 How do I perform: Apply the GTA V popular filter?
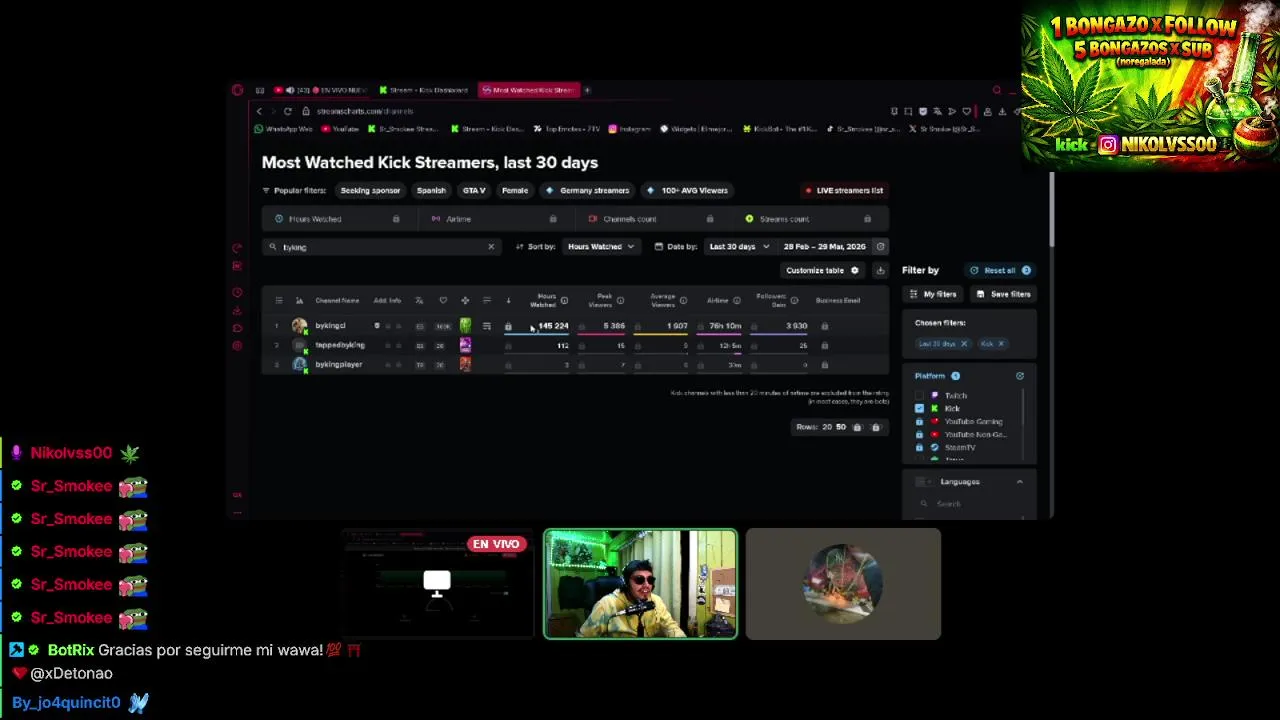click(x=474, y=190)
